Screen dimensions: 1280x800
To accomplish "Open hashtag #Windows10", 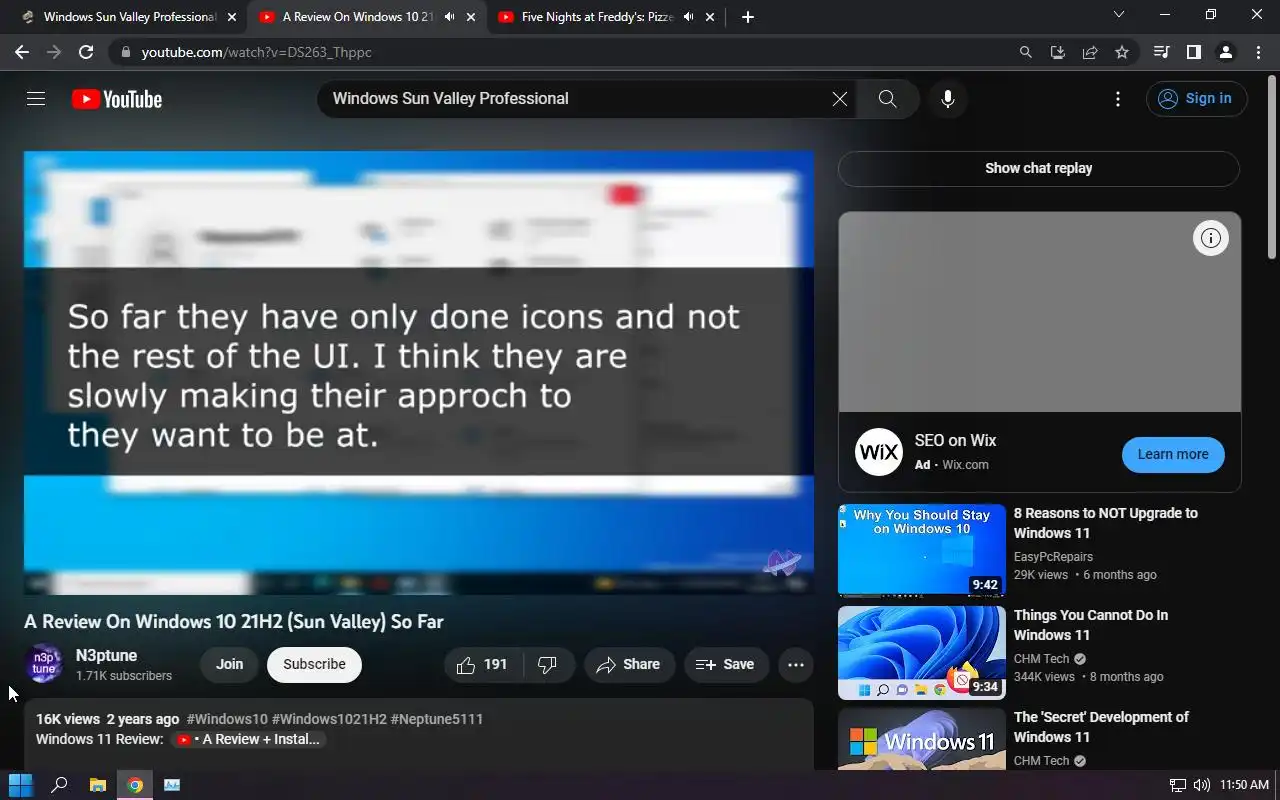I will click(x=227, y=719).
